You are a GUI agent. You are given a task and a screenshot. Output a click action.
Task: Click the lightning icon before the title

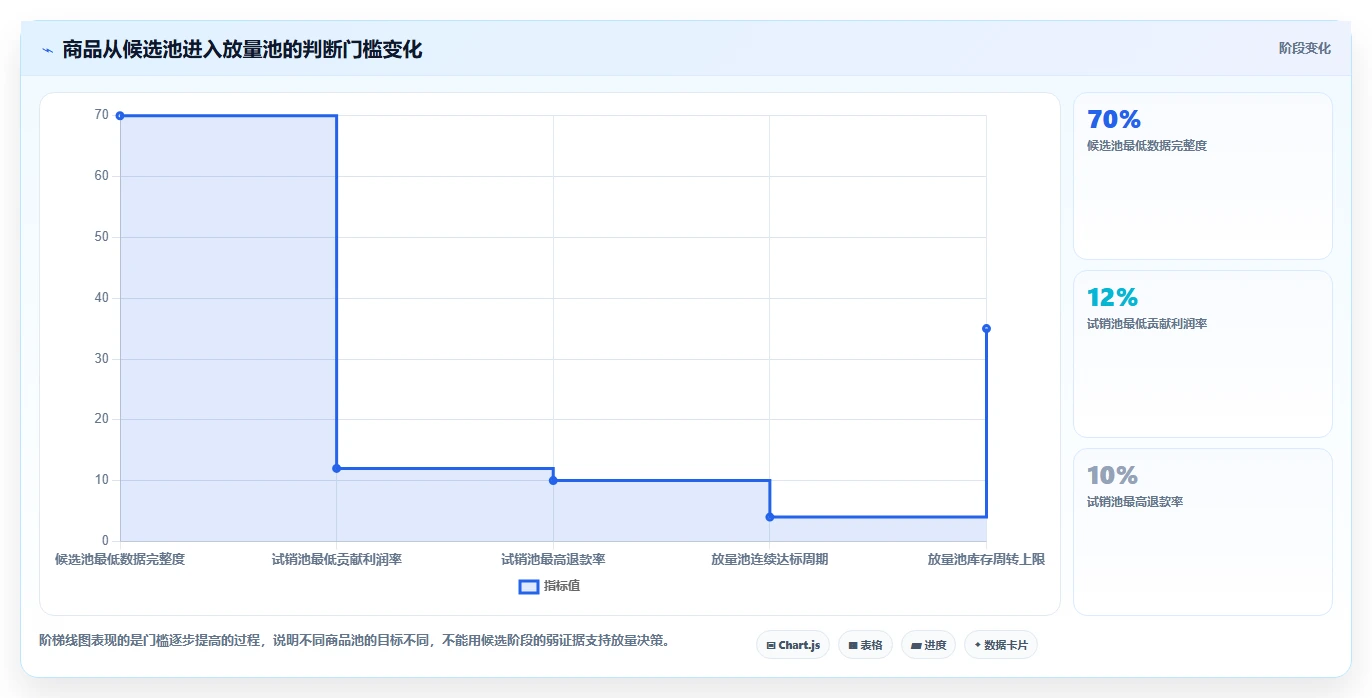pyautogui.click(x=47, y=50)
